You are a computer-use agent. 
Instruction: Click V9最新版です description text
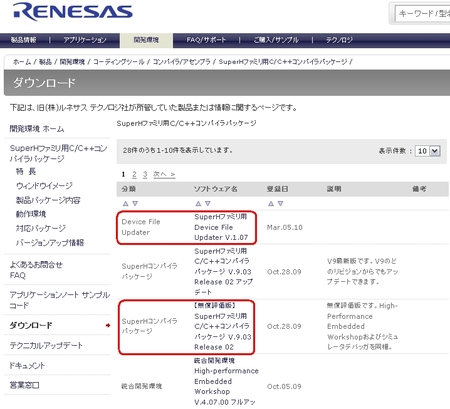[363, 271]
